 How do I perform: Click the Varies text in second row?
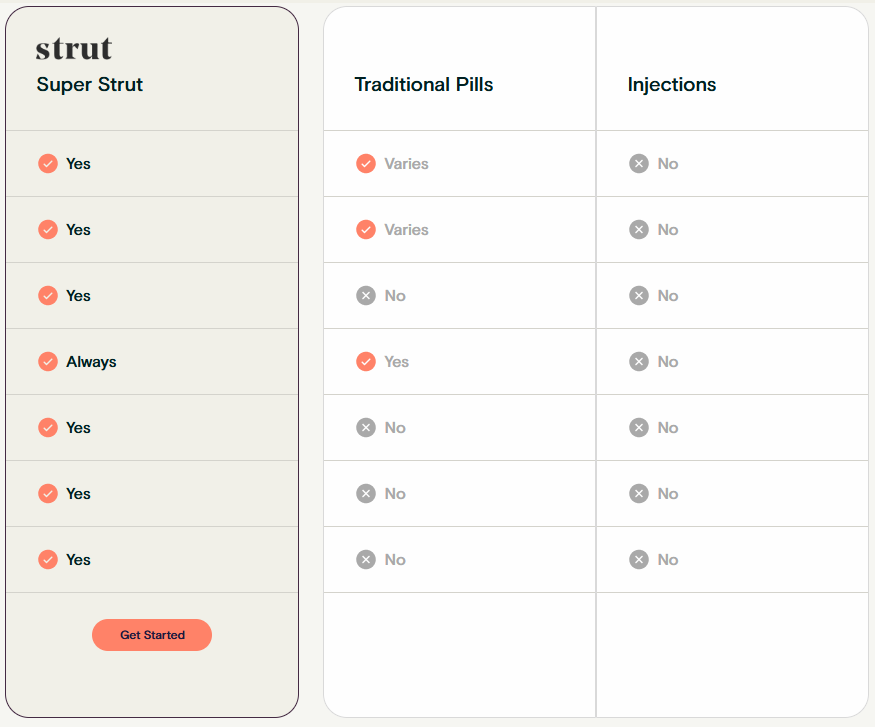(x=406, y=229)
